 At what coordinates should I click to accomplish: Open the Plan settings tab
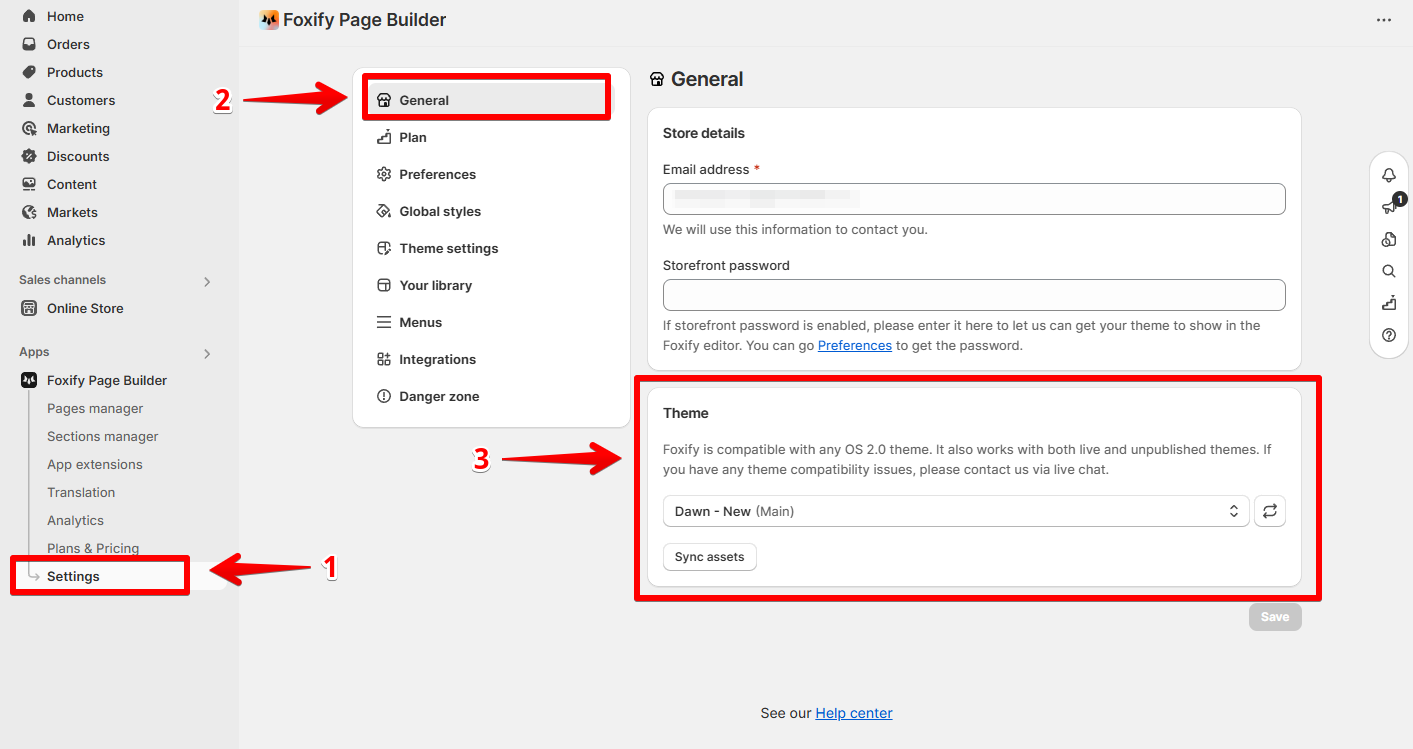491,137
